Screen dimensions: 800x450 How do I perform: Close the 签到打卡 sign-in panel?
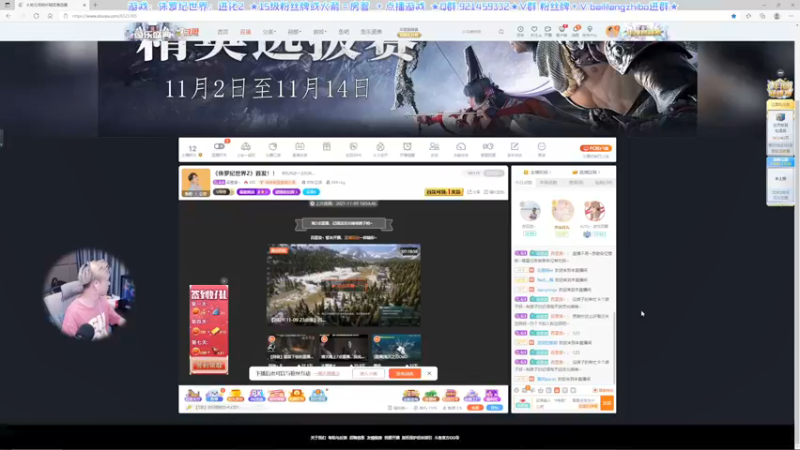click(x=224, y=281)
